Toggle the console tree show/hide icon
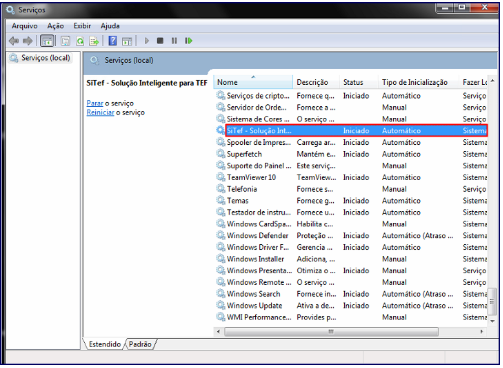Image resolution: width=503 pixels, height=368 pixels. 47,41
